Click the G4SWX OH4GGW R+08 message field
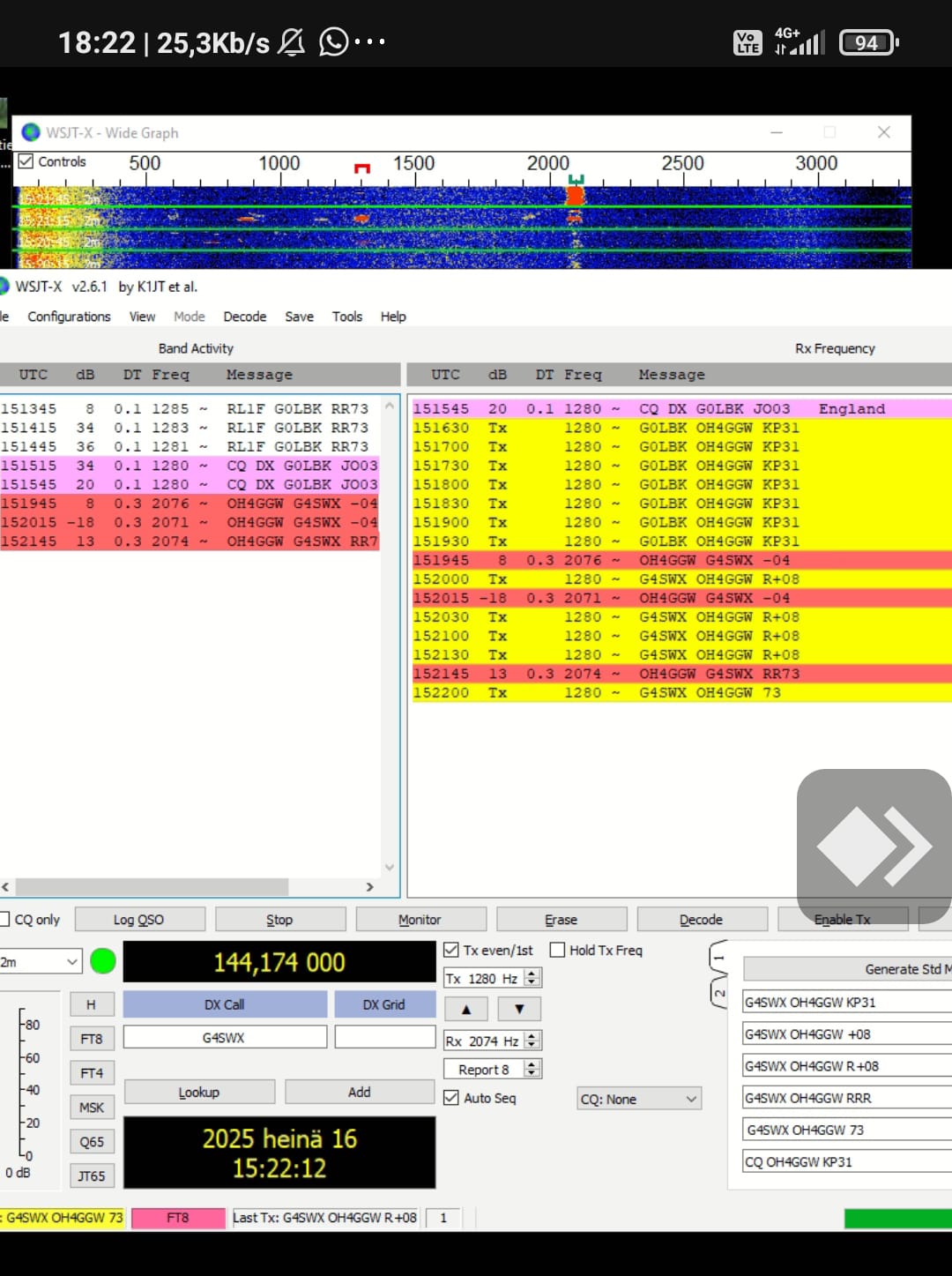The height and width of the screenshot is (1276, 952). click(x=847, y=1065)
